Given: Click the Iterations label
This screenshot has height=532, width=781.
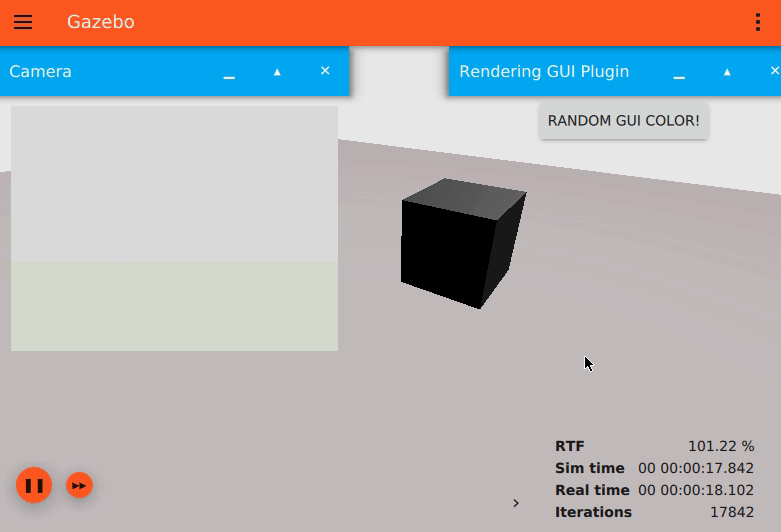Looking at the screenshot, I should (593, 512).
